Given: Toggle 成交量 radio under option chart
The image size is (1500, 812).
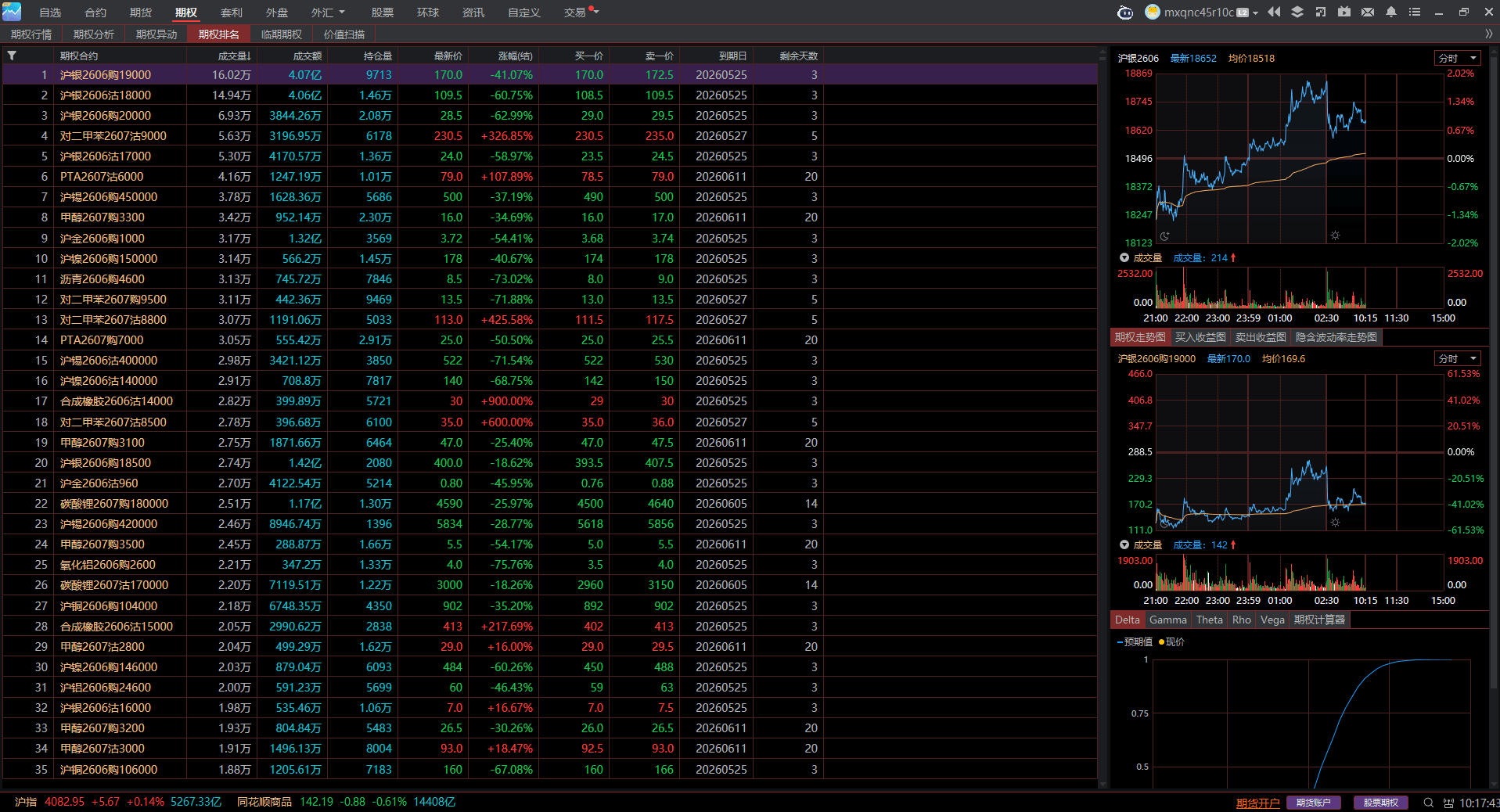Looking at the screenshot, I should [1124, 544].
